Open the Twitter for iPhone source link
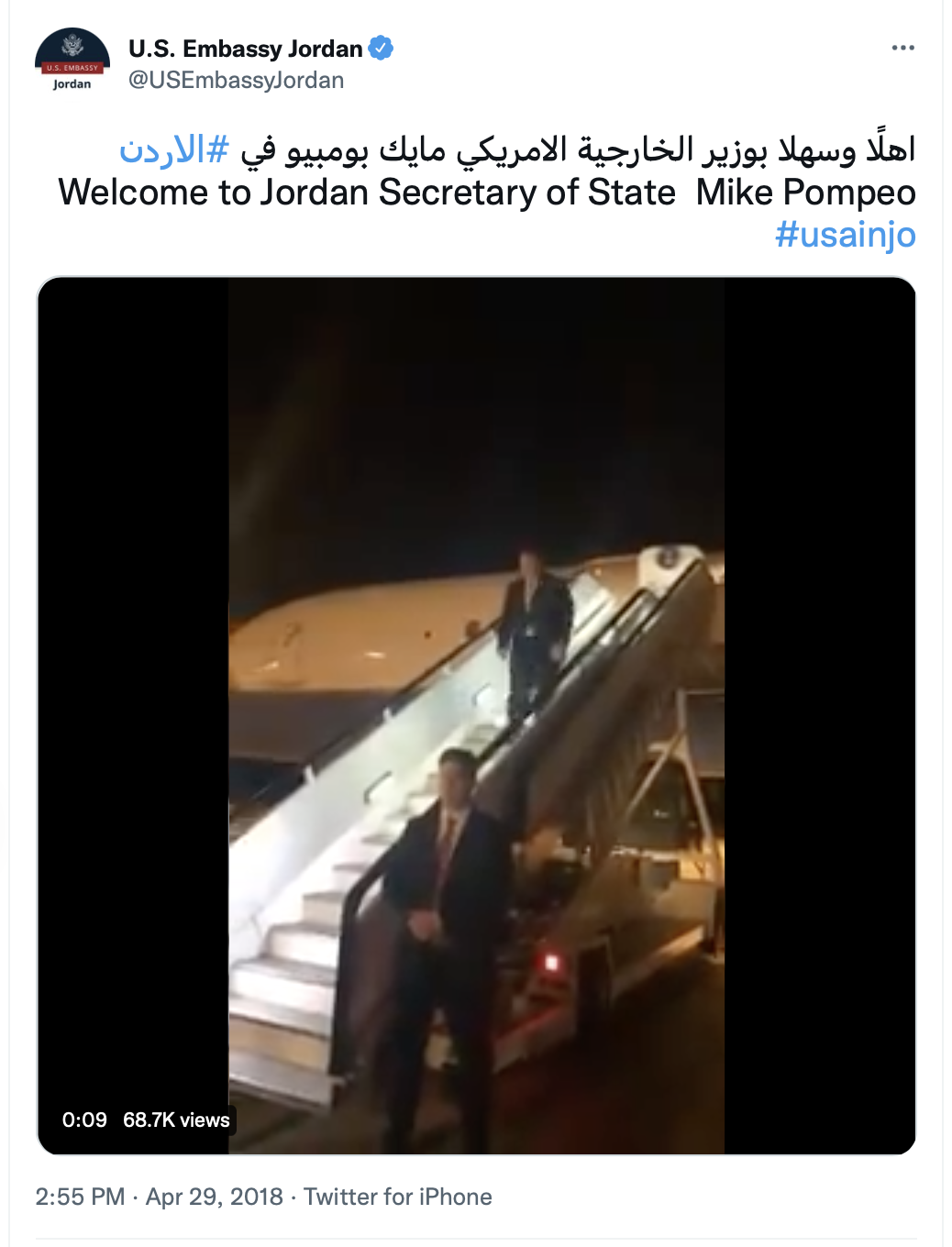The width and height of the screenshot is (952, 1247). [x=398, y=1197]
